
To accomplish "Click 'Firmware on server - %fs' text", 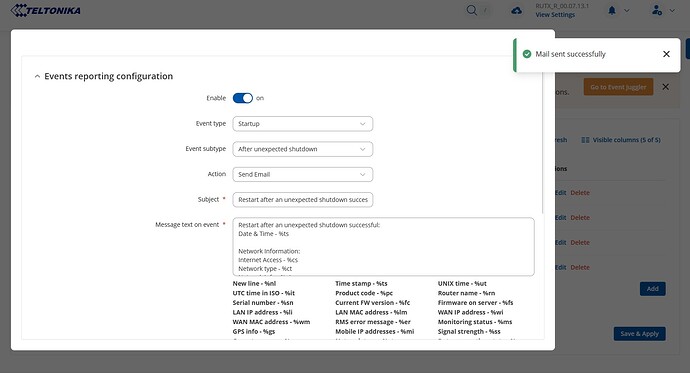I will 475,303.
